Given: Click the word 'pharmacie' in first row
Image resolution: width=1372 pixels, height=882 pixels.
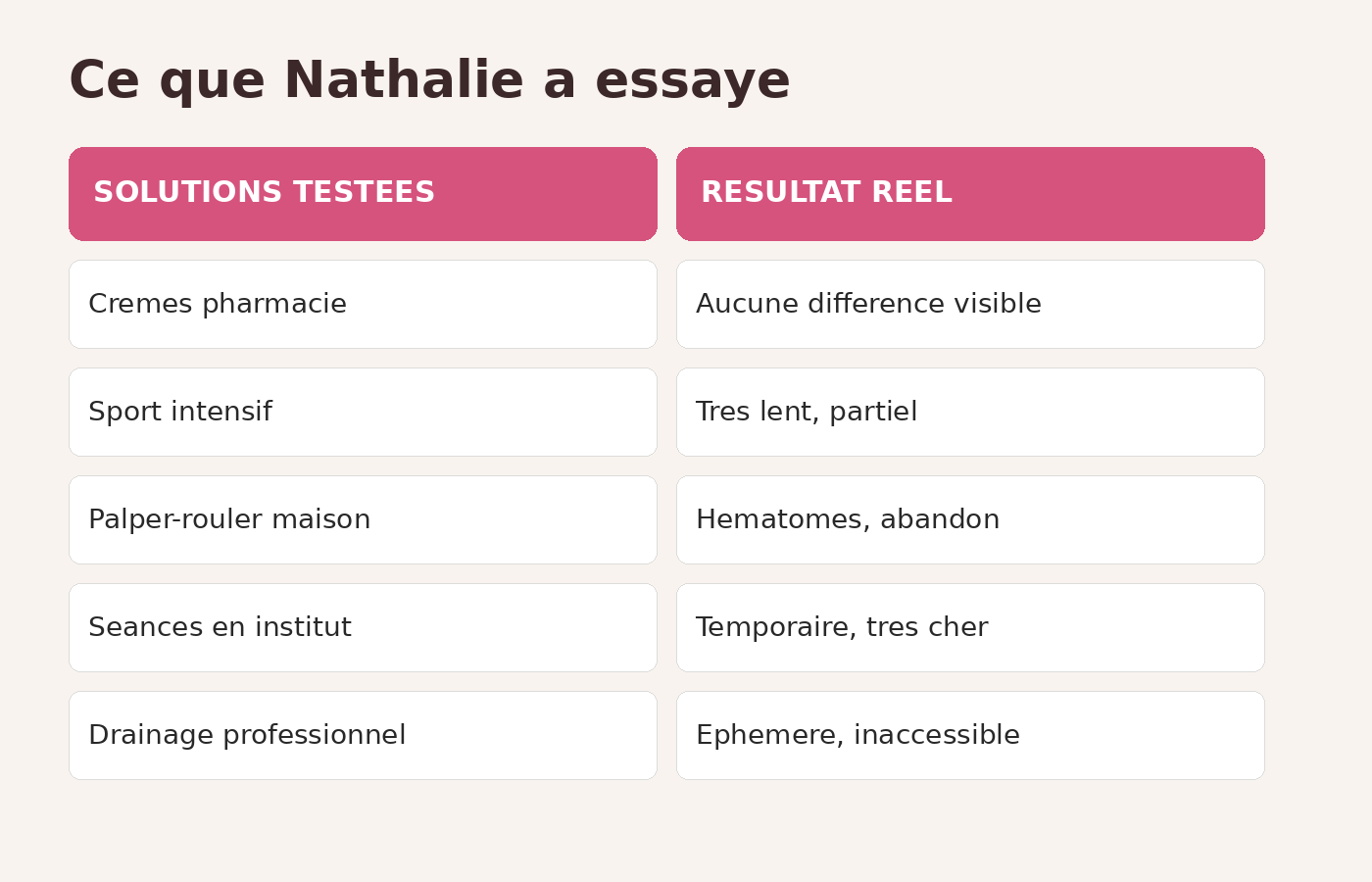Looking at the screenshot, I should point(274,305).
